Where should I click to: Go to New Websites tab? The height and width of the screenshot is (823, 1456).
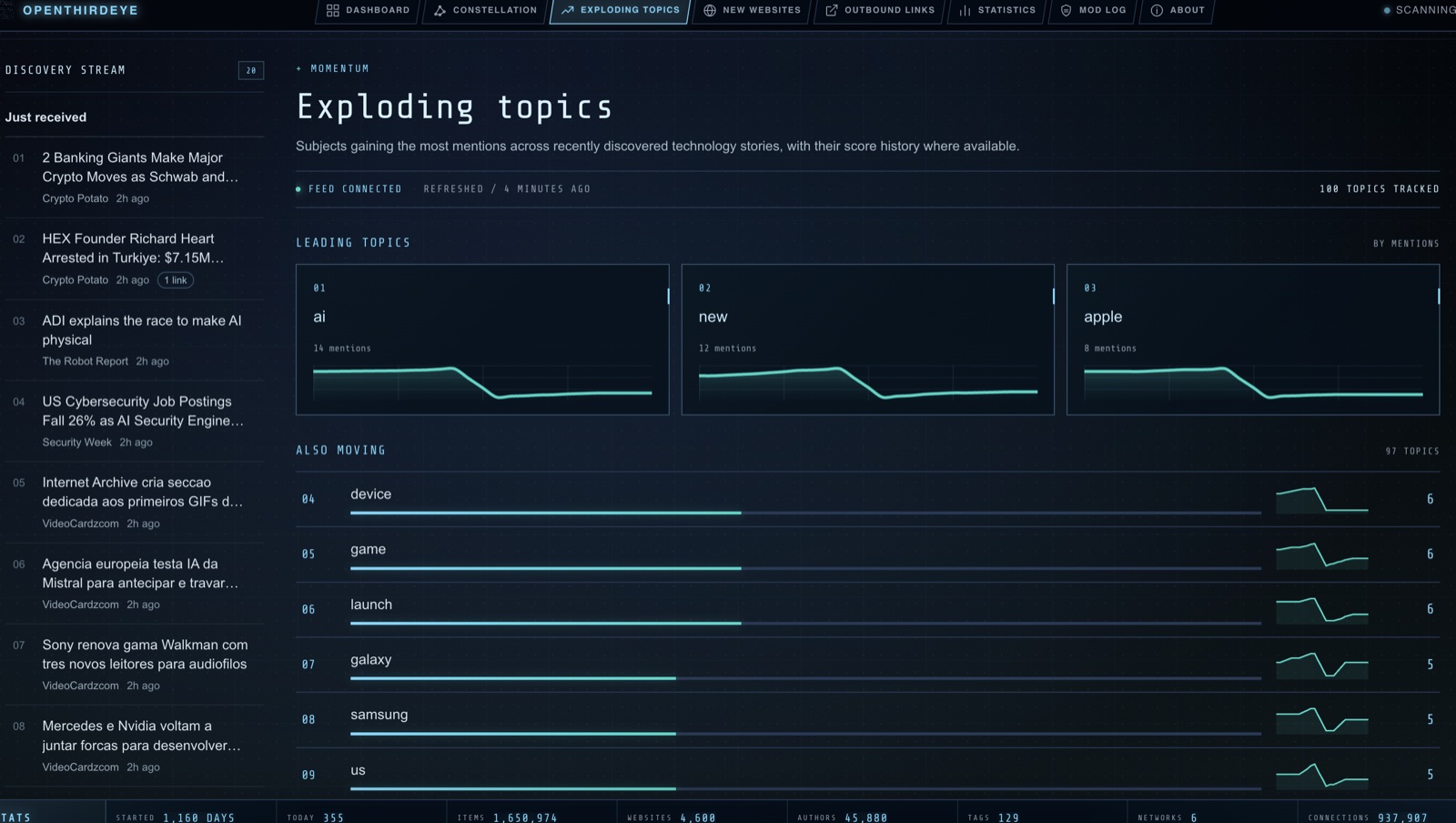(x=753, y=10)
